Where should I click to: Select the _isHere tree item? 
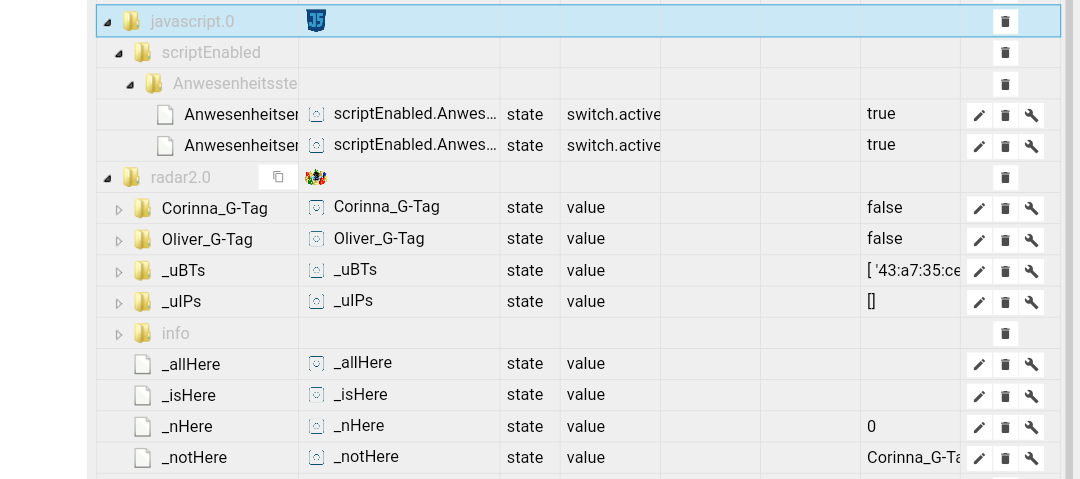coord(189,396)
